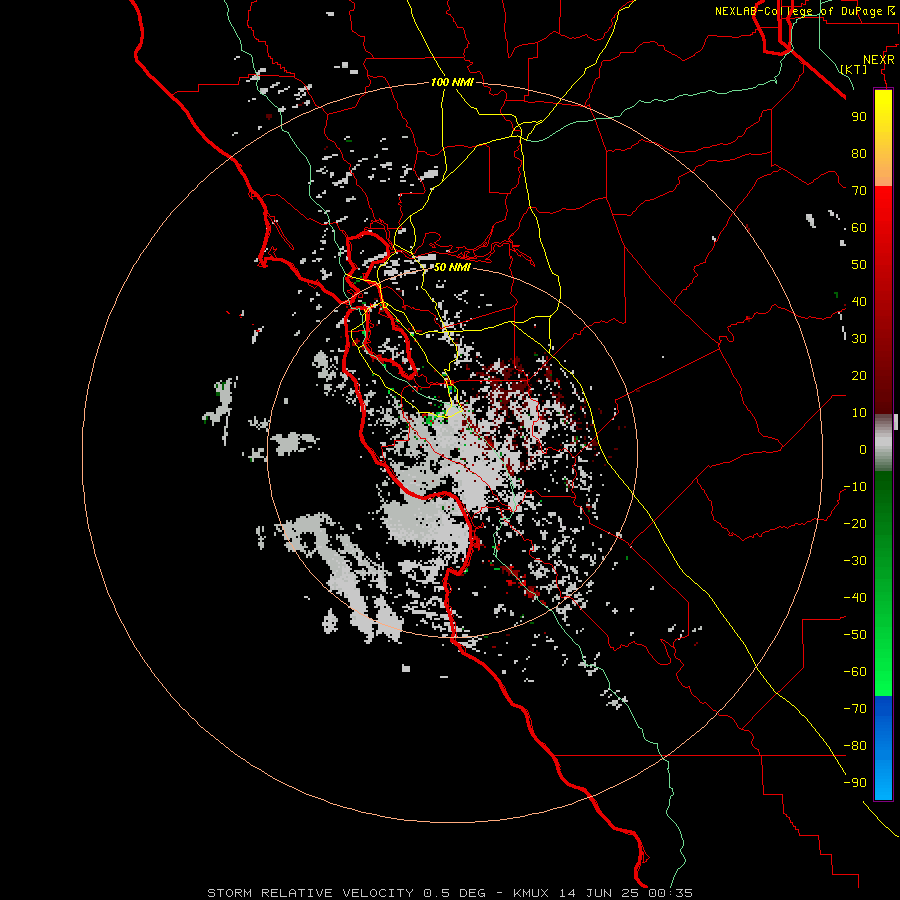Click the -20 value on velocity scale
This screenshot has width=900, height=900.
click(x=855, y=524)
